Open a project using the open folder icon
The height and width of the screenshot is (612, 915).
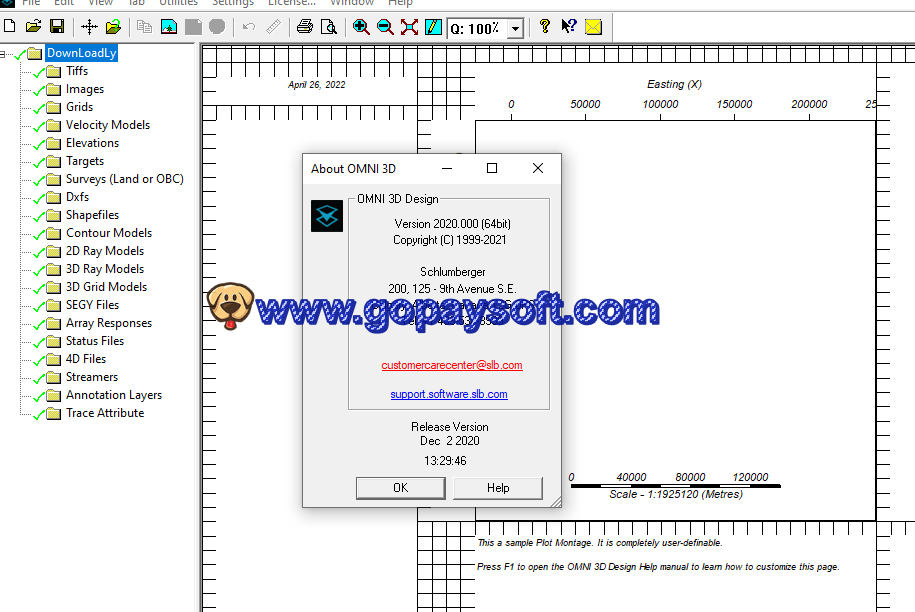pyautogui.click(x=33, y=26)
